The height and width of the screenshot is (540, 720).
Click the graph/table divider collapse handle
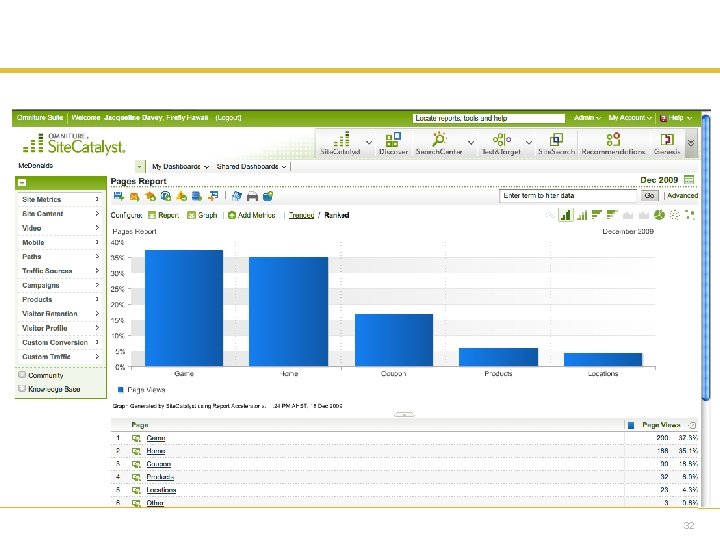(404, 414)
